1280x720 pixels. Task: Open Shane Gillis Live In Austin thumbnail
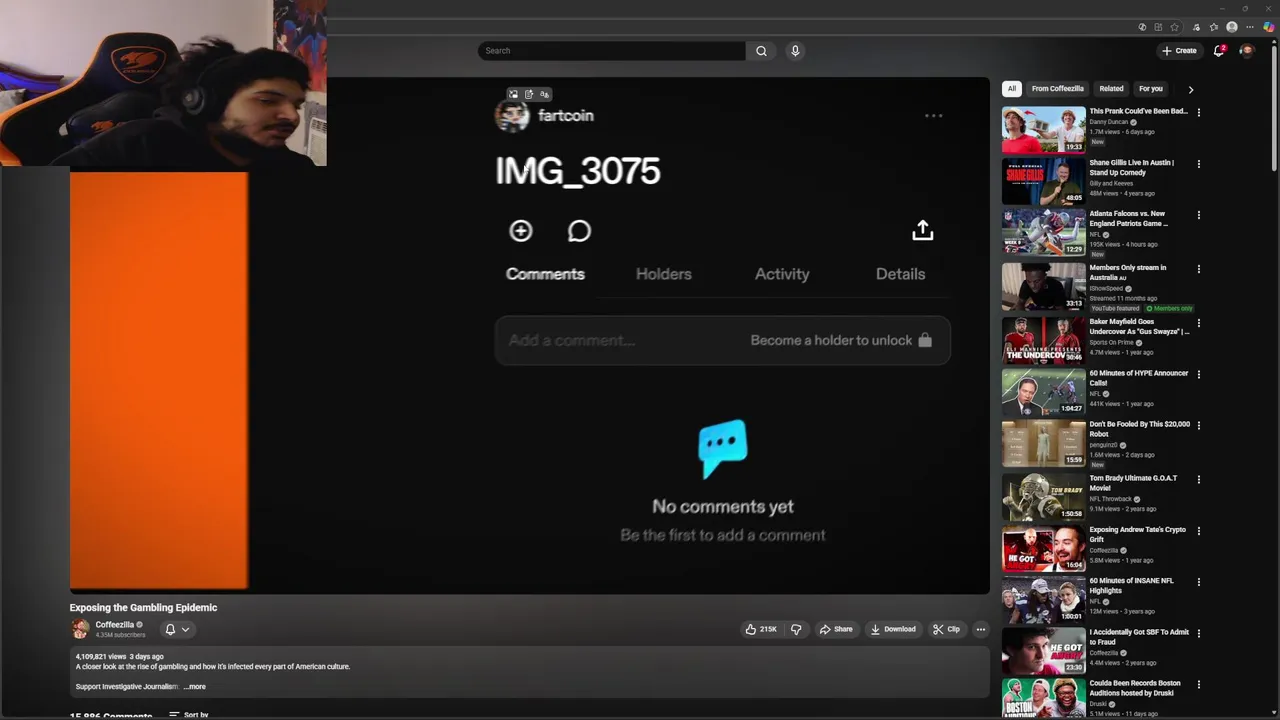pos(1043,181)
